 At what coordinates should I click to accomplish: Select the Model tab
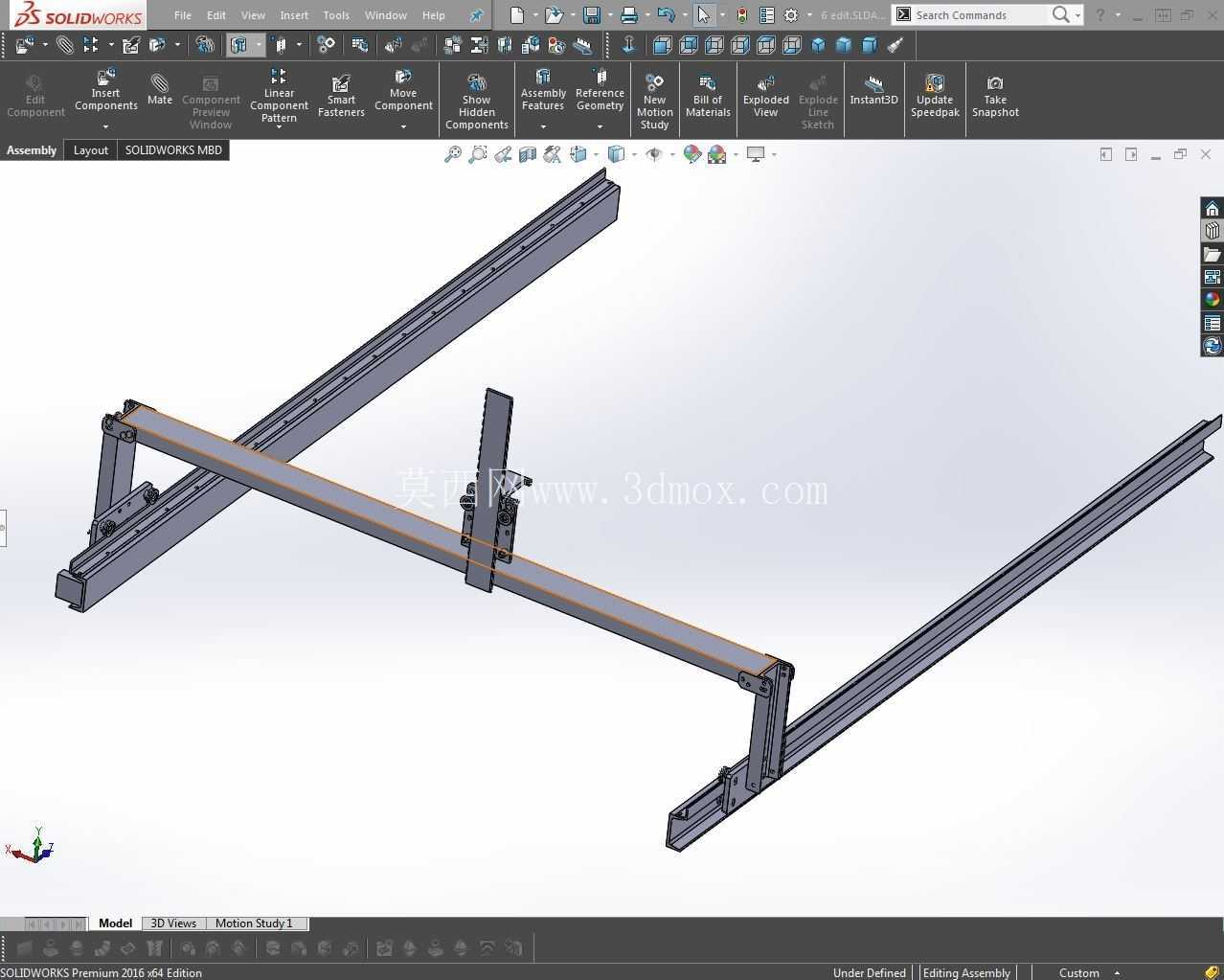tap(115, 923)
